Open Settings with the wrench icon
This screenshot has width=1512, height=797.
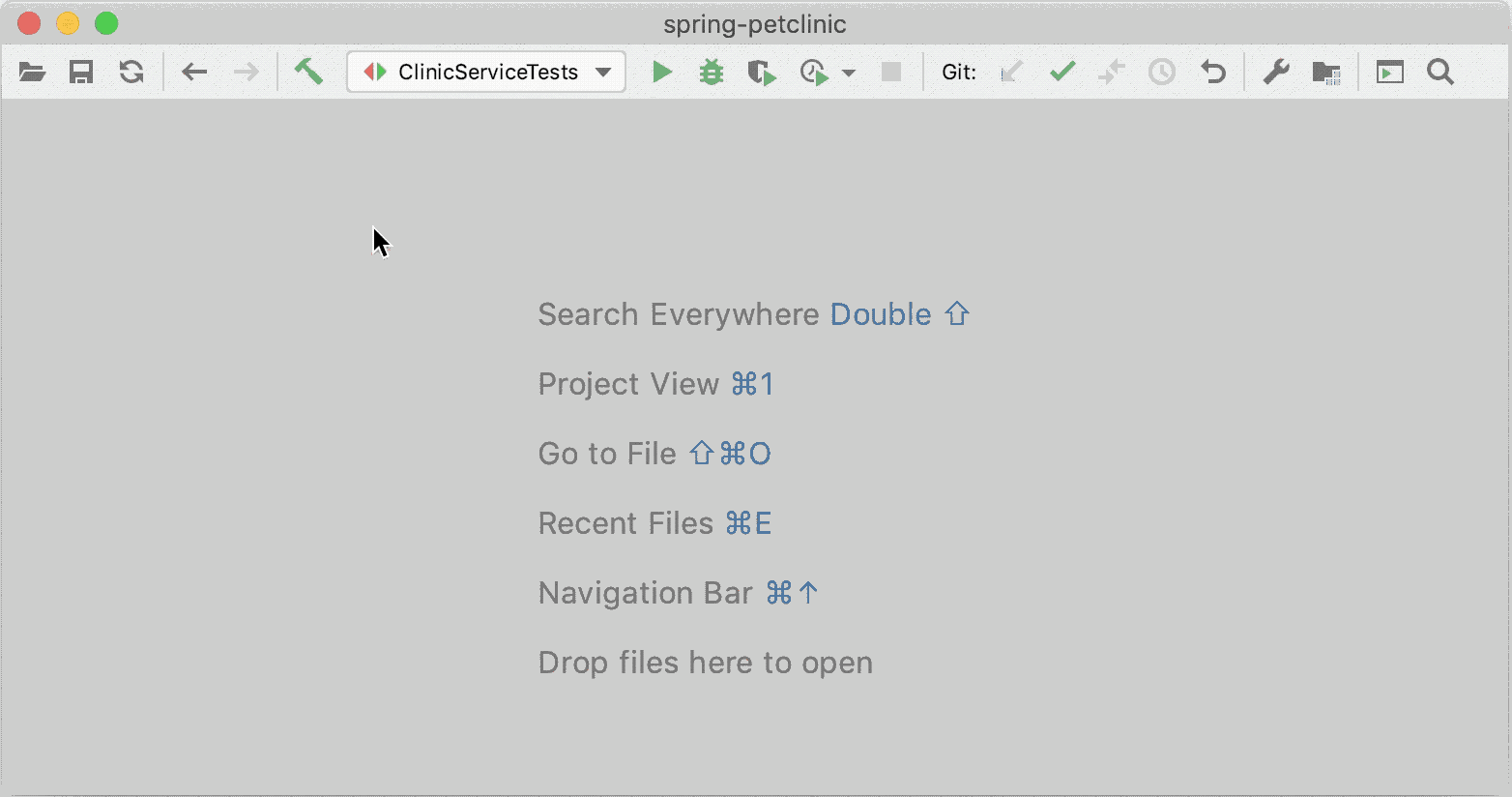(x=1276, y=73)
